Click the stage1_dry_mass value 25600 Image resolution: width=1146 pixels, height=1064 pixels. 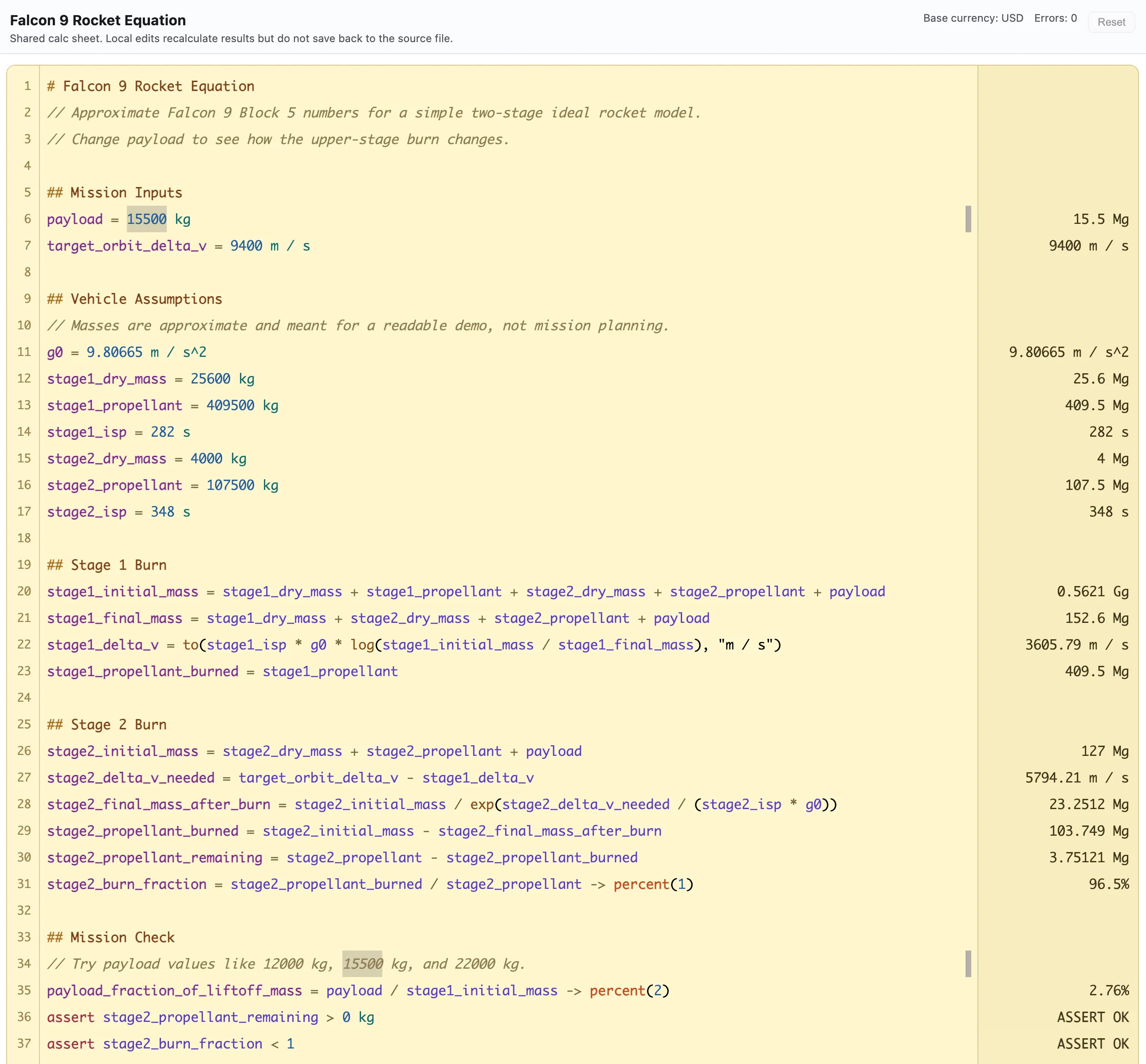point(210,379)
